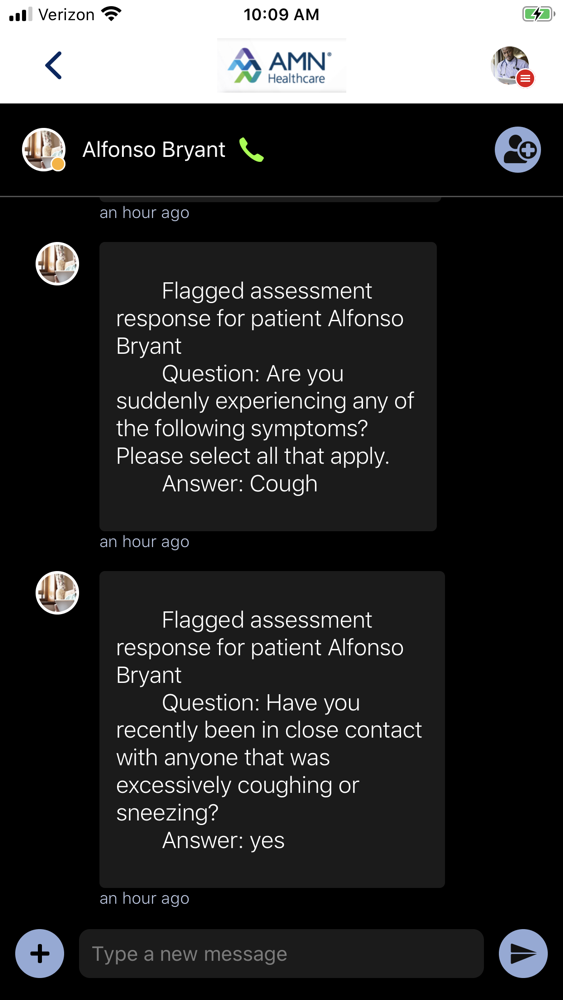Focus the Type a new message field
This screenshot has width=563, height=1000.
point(281,953)
